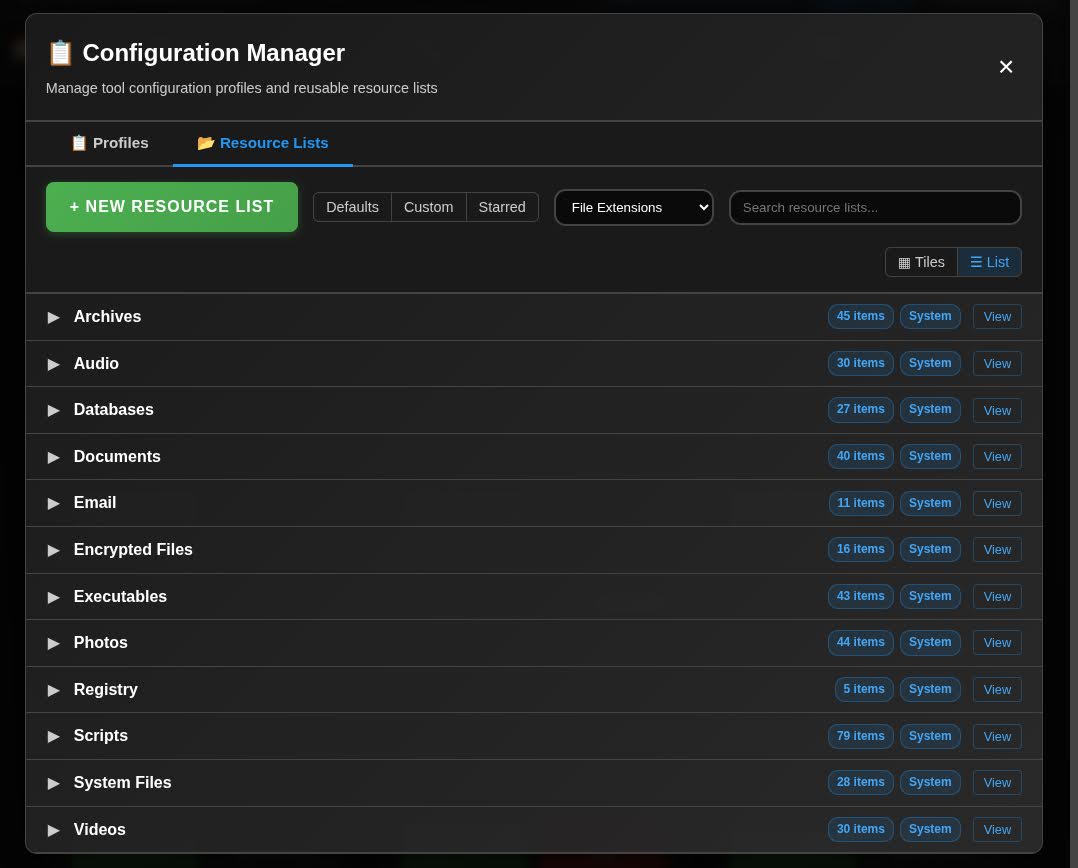View the Archives resource list

[997, 317]
